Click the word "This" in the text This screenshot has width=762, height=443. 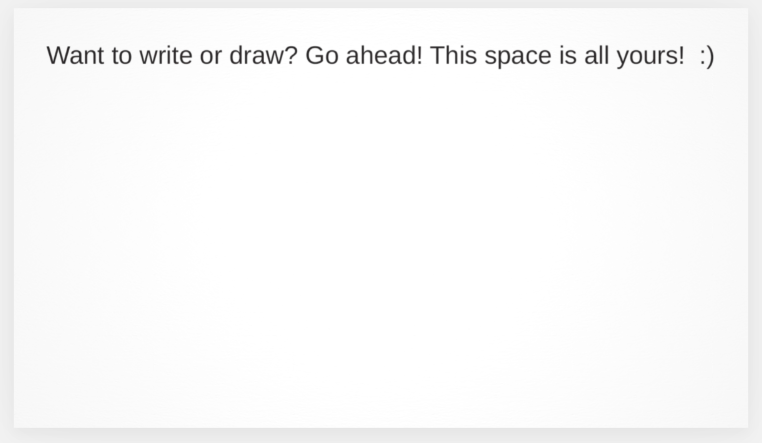pos(453,55)
